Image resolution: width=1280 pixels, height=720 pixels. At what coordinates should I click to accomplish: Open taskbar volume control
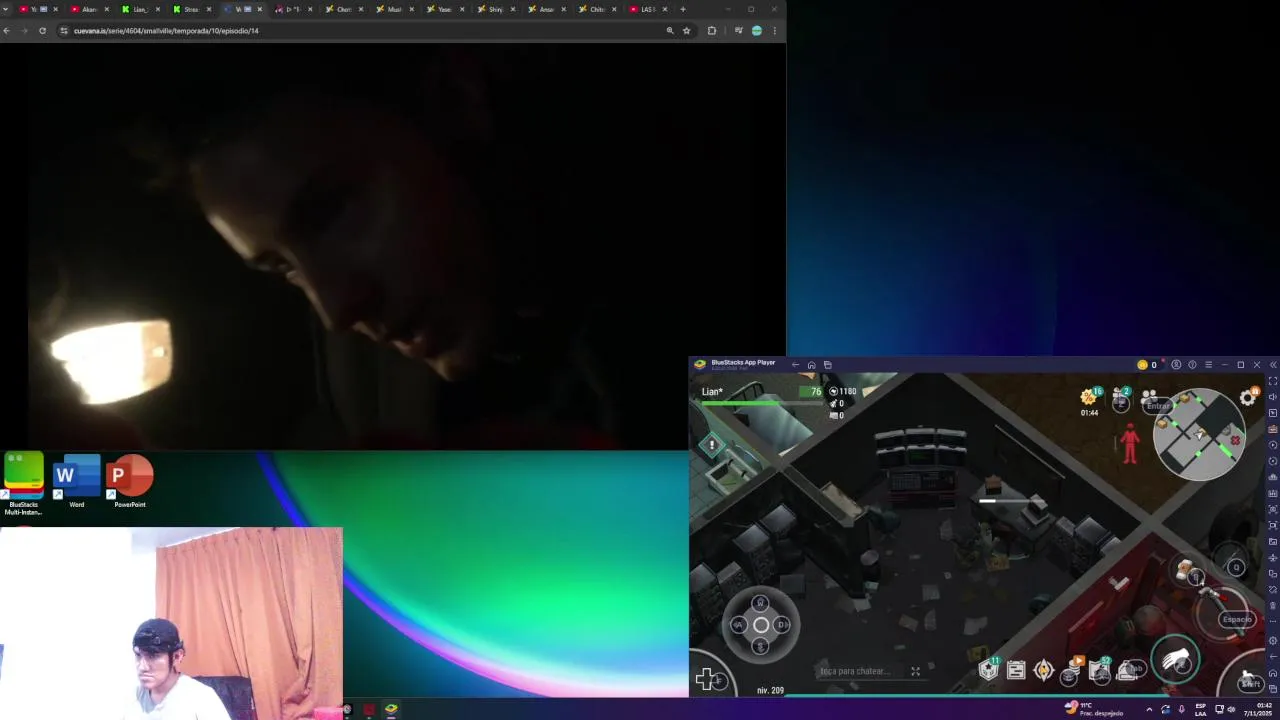click(x=1231, y=709)
